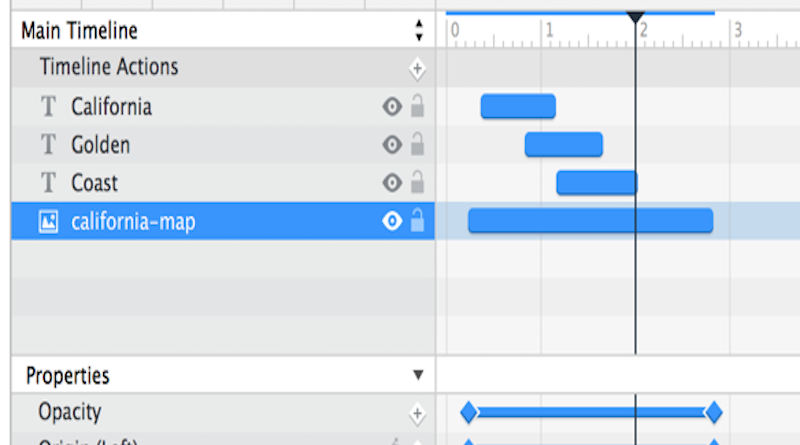Screen dimensions: 800x445
Task: Toggle the eye icon for Coast layer
Action: (x=392, y=183)
